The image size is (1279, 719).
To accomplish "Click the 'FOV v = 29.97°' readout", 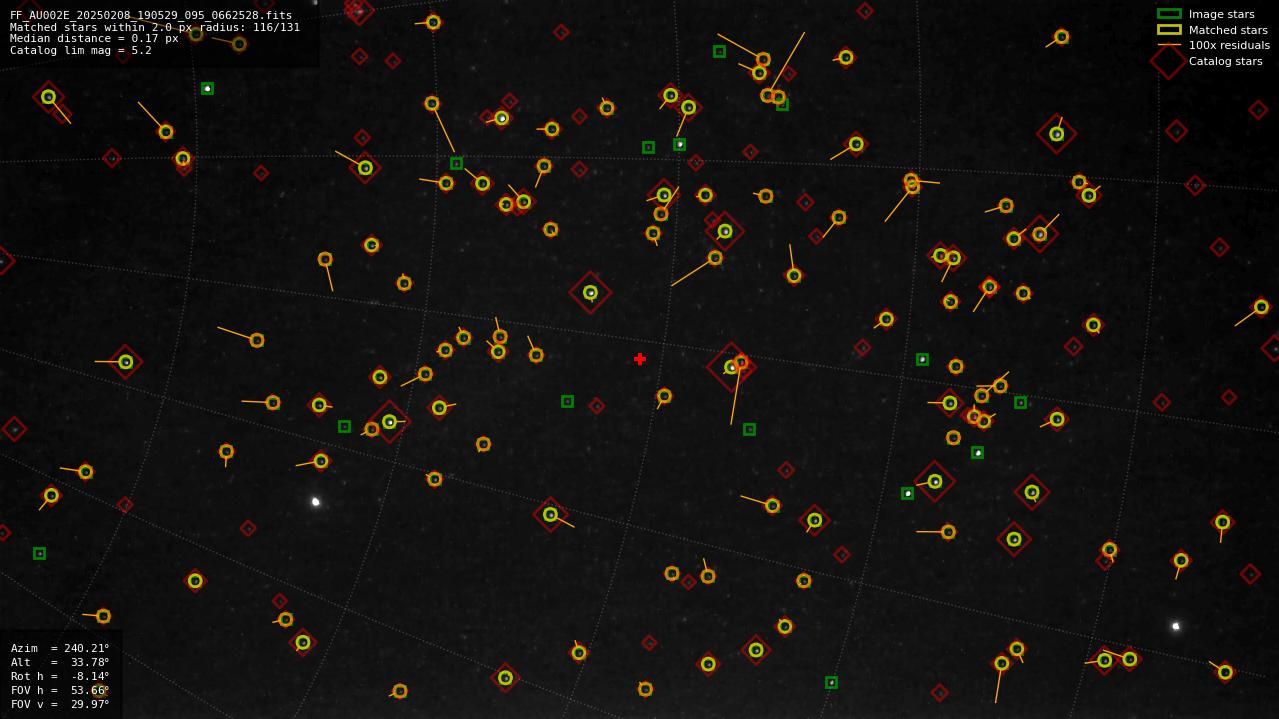I will [60, 704].
